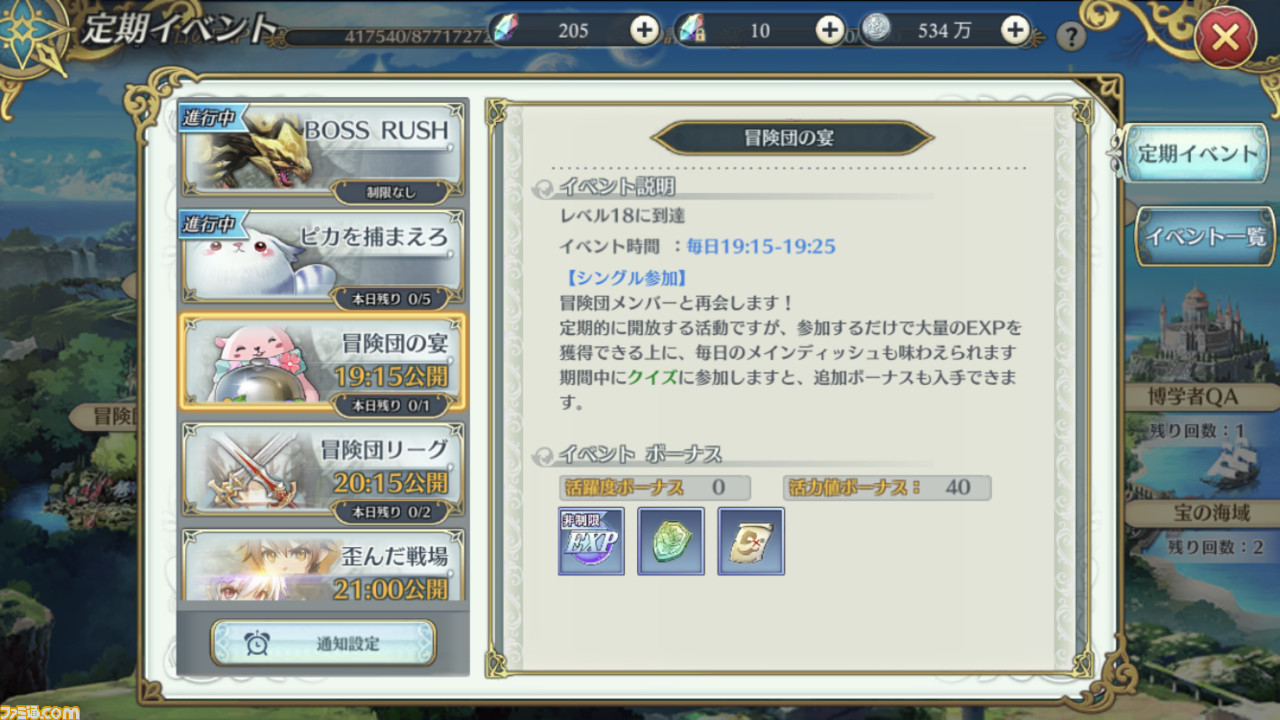Select the BOSS RUSH event entry
Viewport: 1280px width, 720px height.
point(322,153)
